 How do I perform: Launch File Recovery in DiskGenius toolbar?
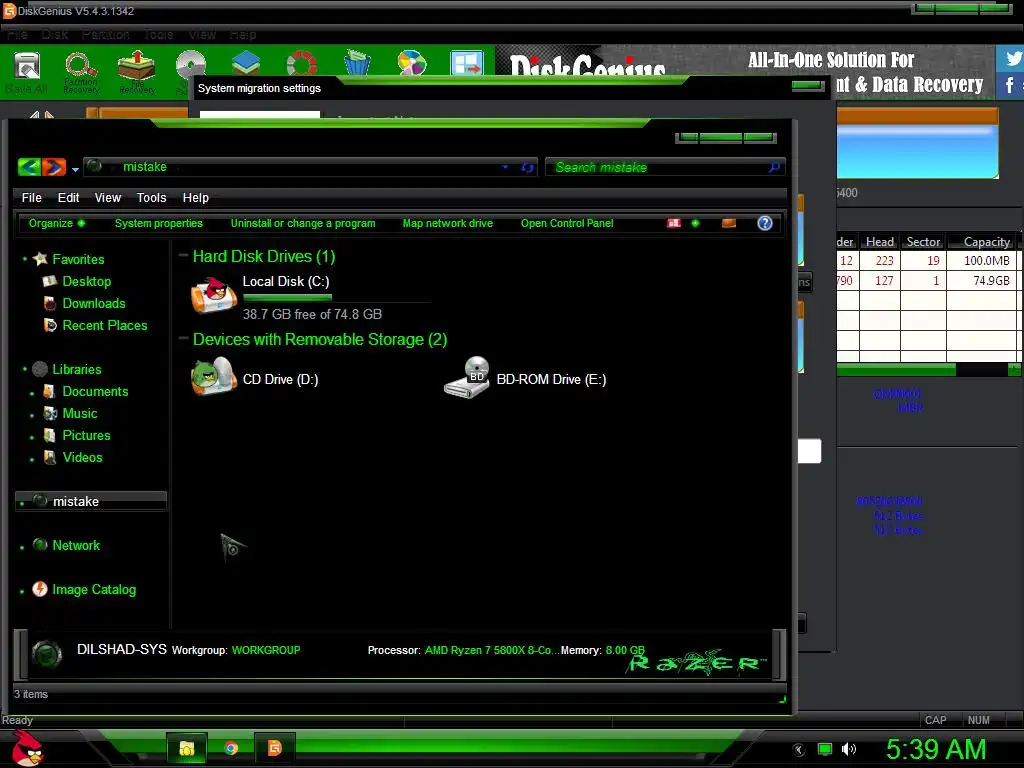(136, 72)
